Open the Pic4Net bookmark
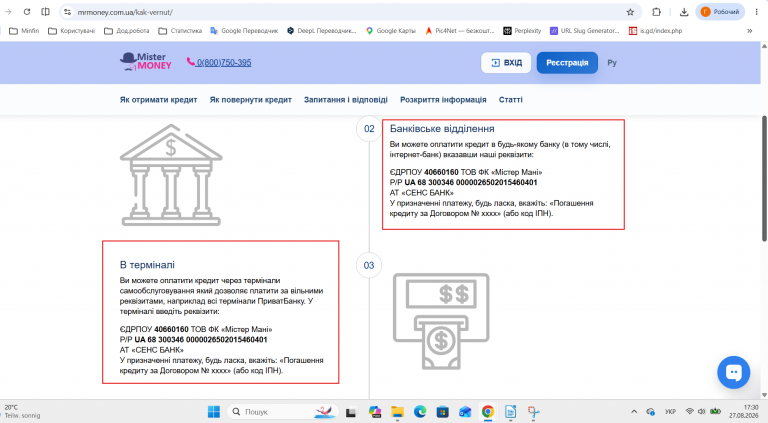 pyautogui.click(x=459, y=31)
